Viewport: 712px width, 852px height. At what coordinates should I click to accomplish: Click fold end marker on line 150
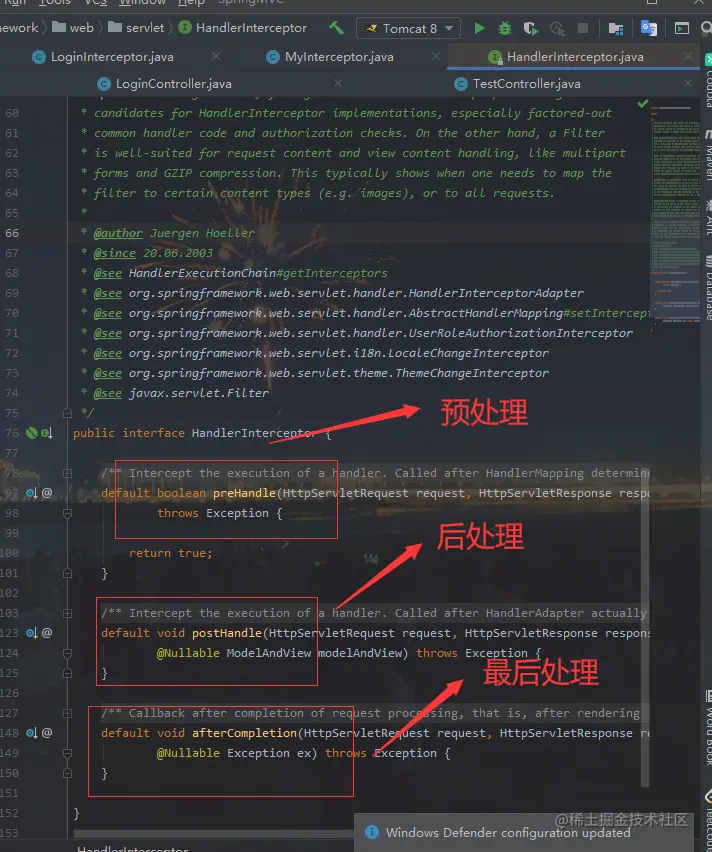click(67, 773)
